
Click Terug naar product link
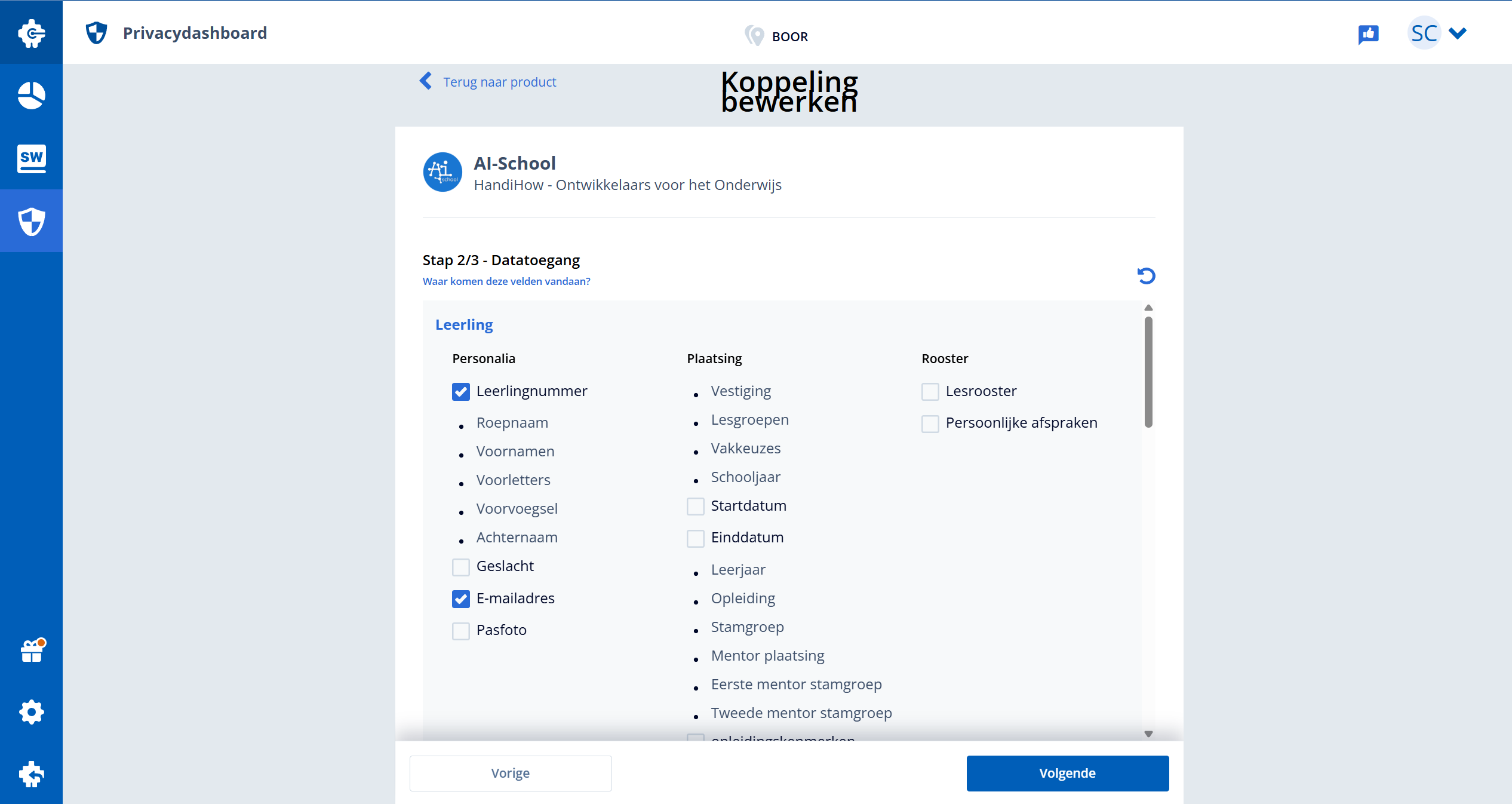[499, 82]
